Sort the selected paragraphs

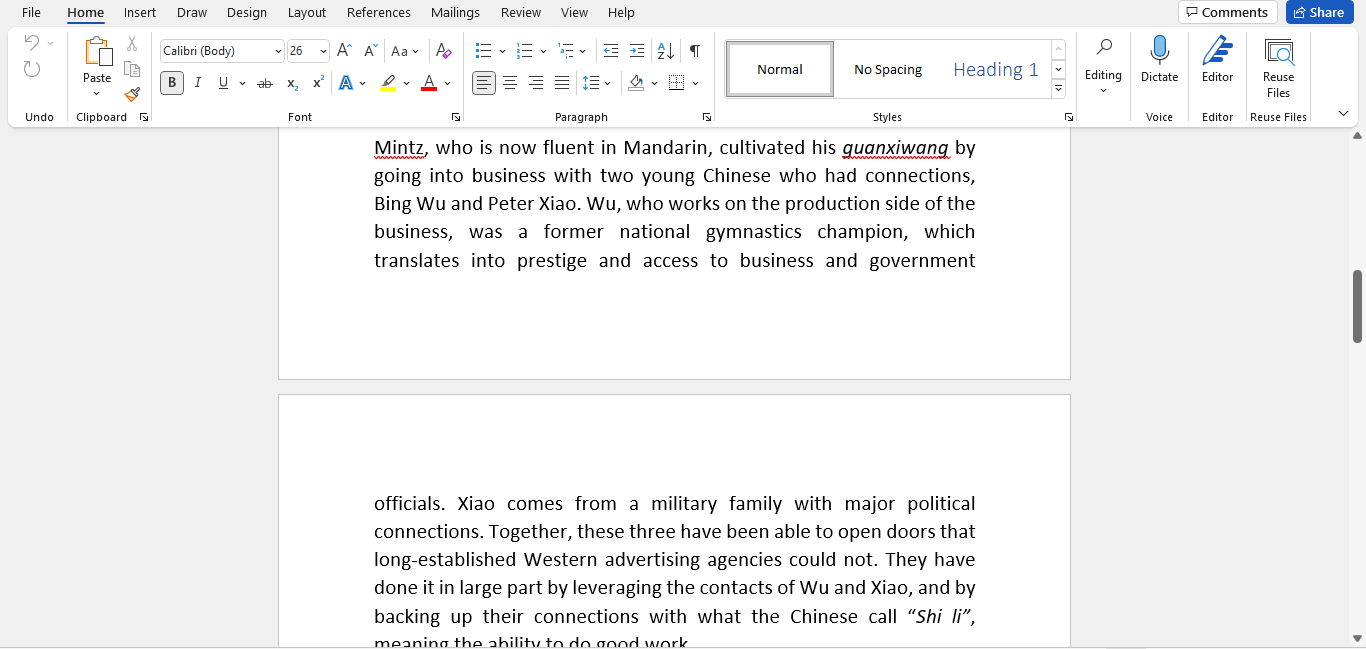(664, 50)
